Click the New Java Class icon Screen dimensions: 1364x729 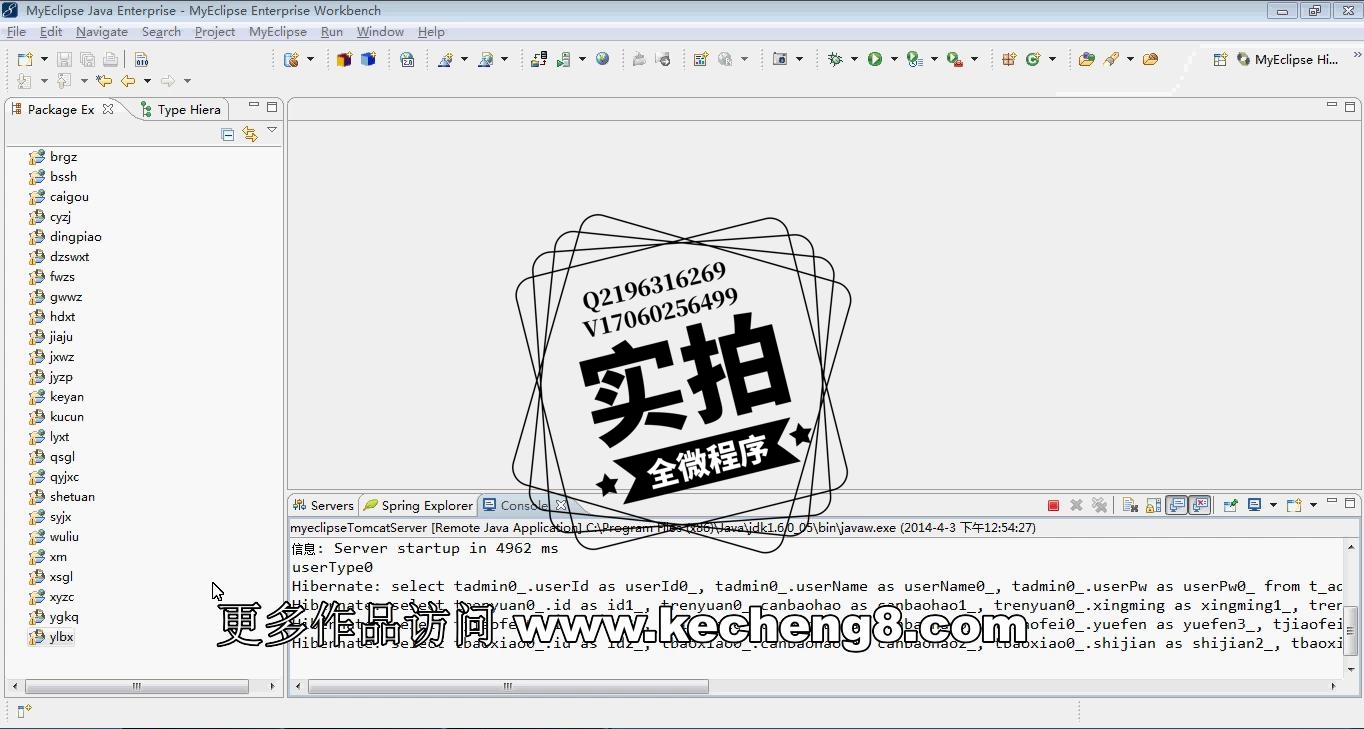(1033, 60)
